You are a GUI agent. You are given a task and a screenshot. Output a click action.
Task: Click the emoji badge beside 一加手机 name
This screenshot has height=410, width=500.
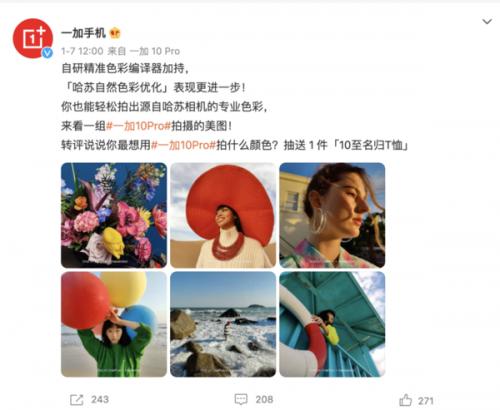tap(115, 33)
